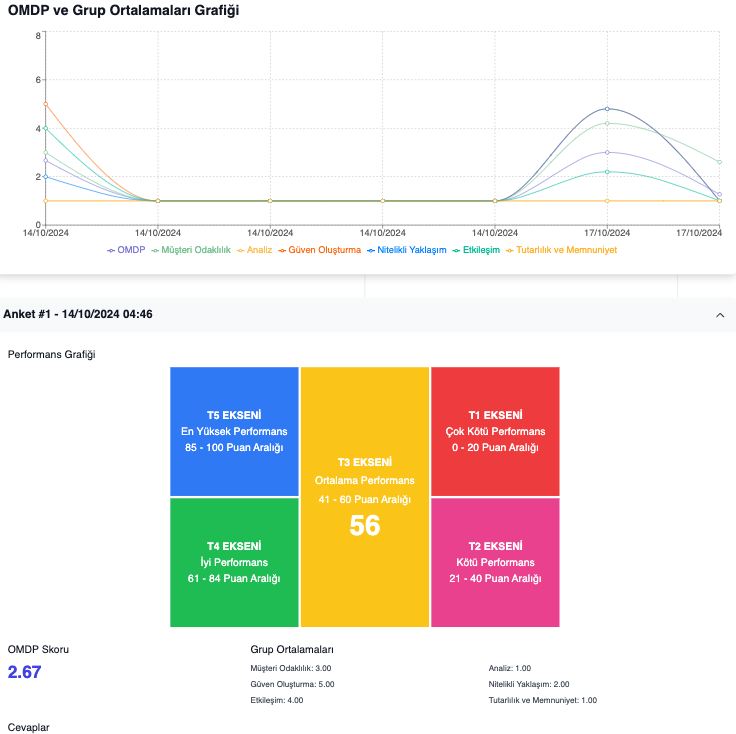Select the green T4 EKSENİ performance tile
The image size is (736, 734).
(x=234, y=562)
